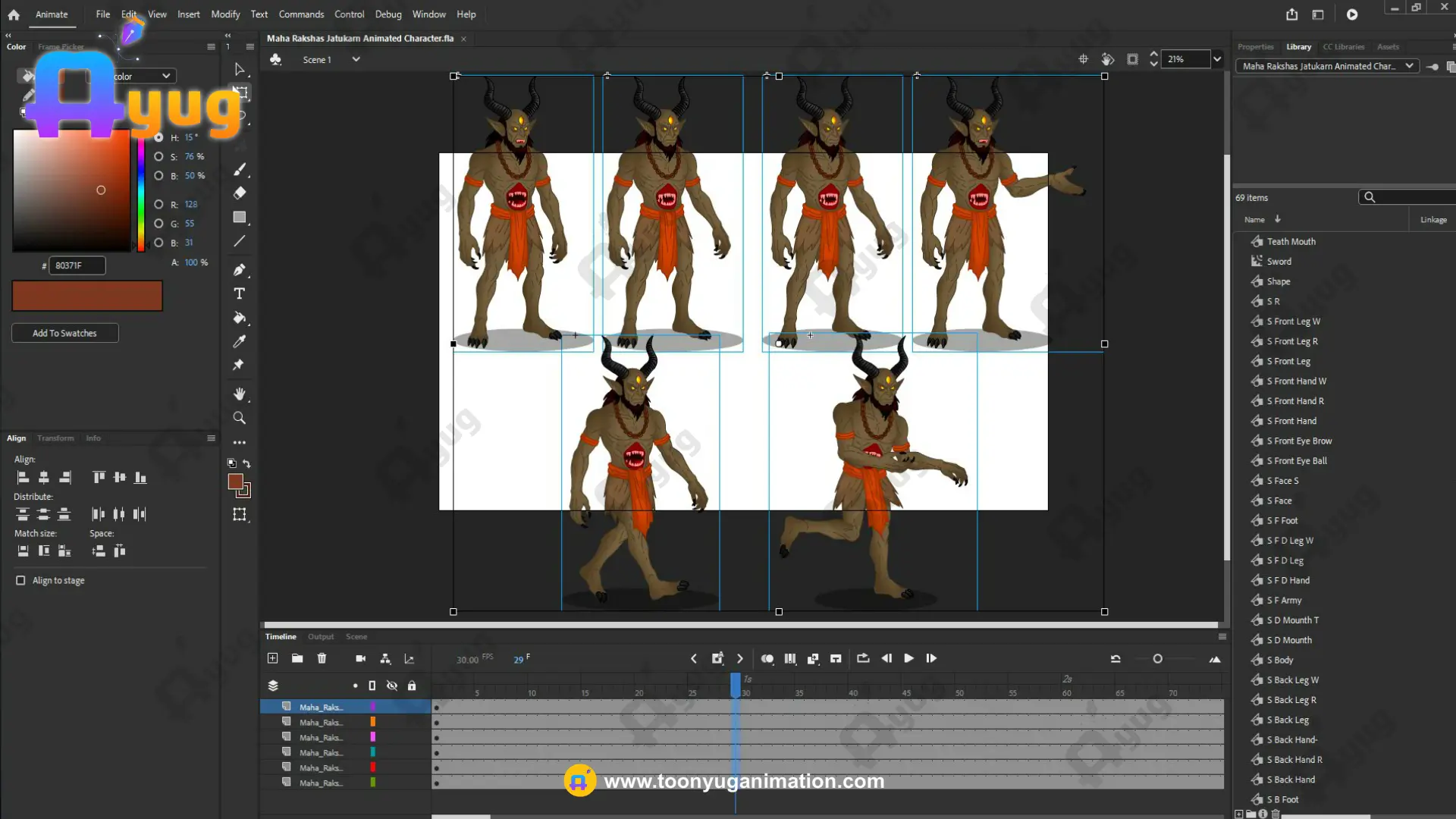This screenshot has height=819, width=1456.
Task: Expand the Scene 1 dropdown
Action: 356,59
